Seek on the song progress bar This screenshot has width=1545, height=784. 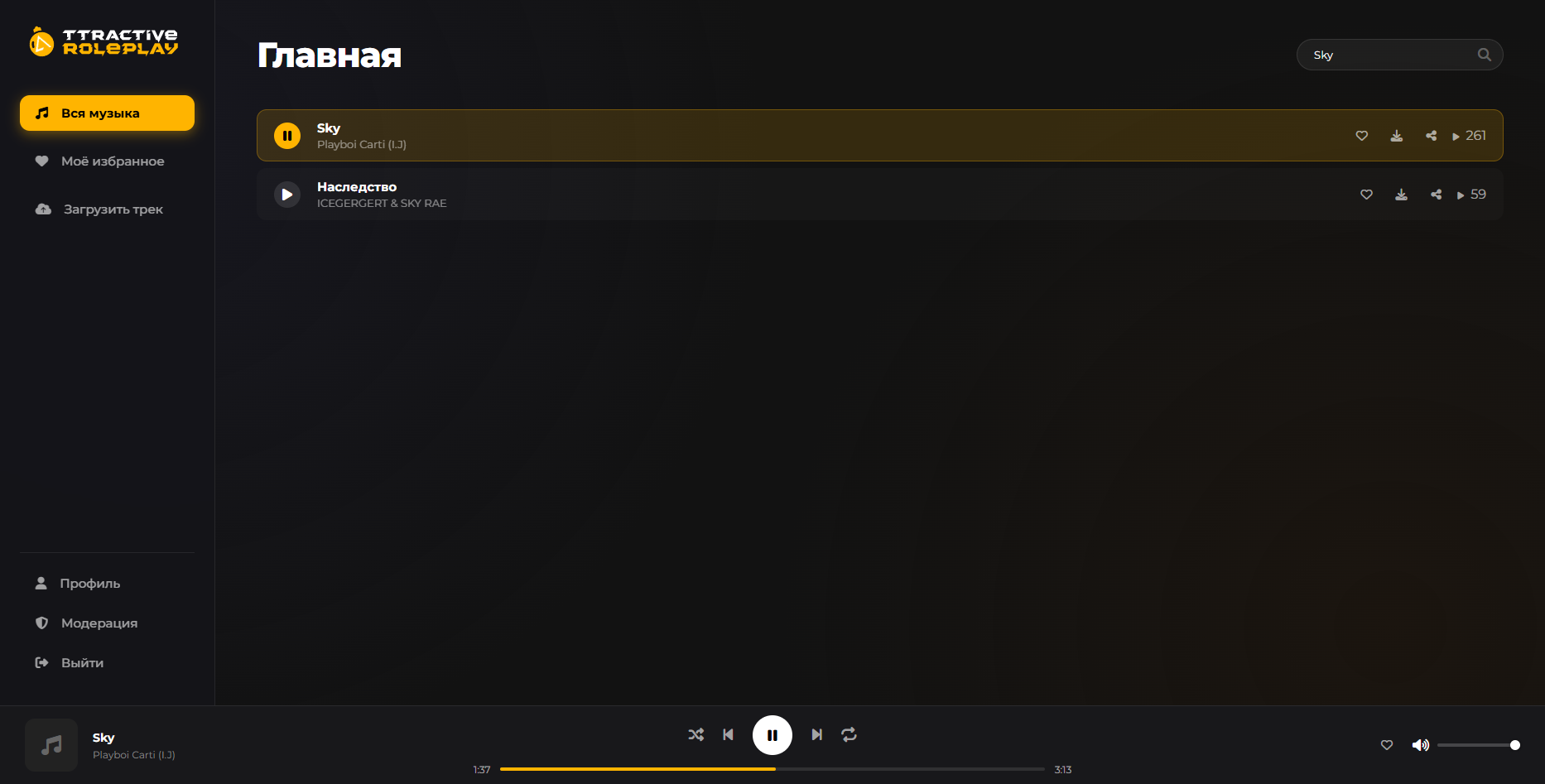coord(772,769)
